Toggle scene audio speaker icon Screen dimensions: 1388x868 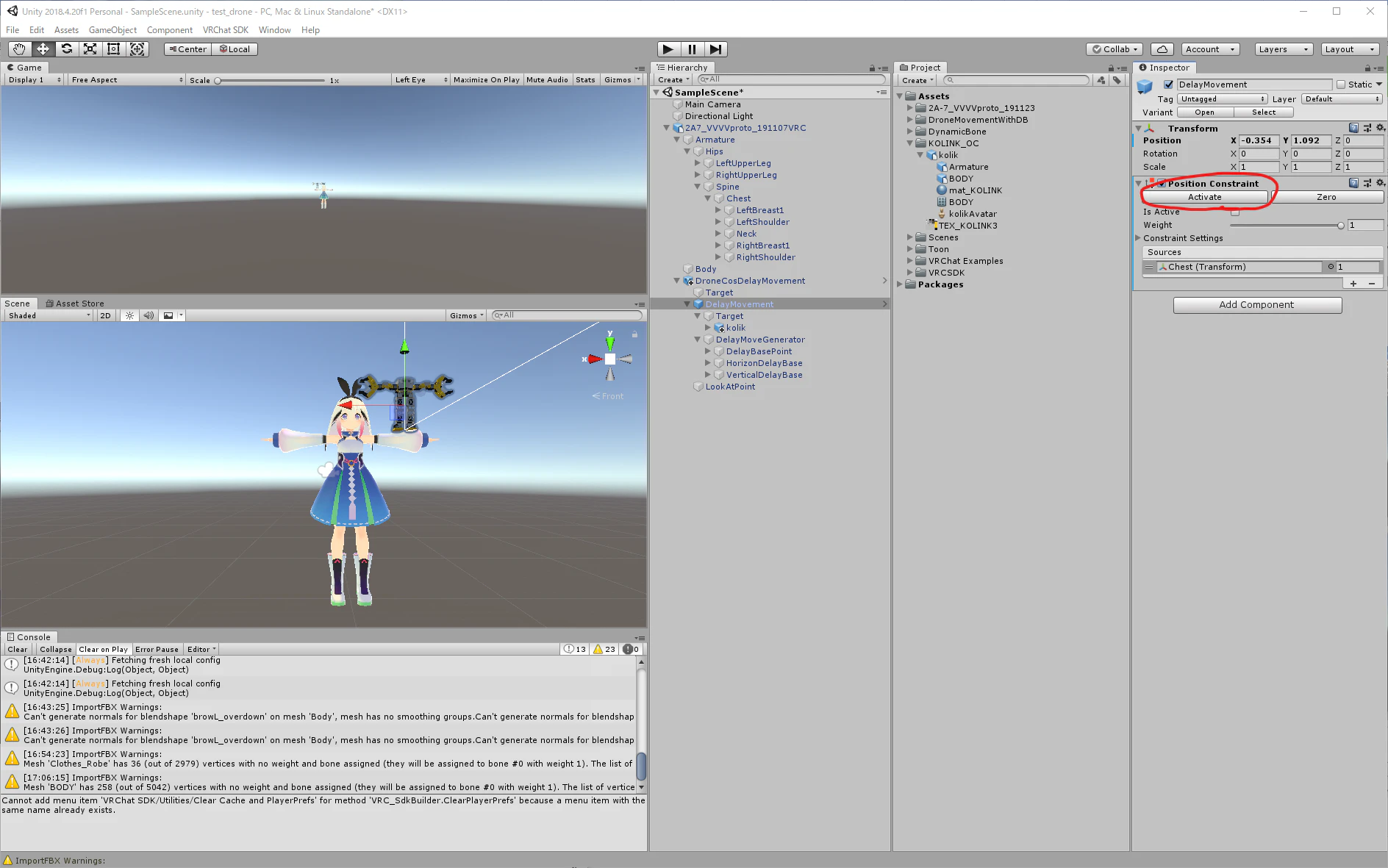click(149, 315)
